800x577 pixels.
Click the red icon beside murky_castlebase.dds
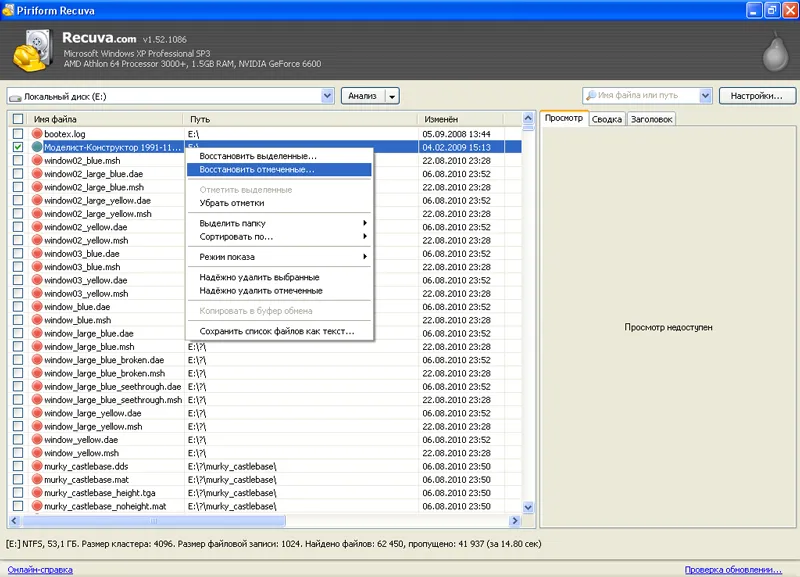(37, 466)
